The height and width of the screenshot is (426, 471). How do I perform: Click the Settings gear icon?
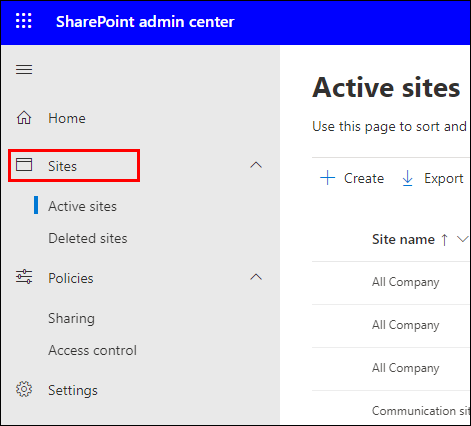coord(24,389)
